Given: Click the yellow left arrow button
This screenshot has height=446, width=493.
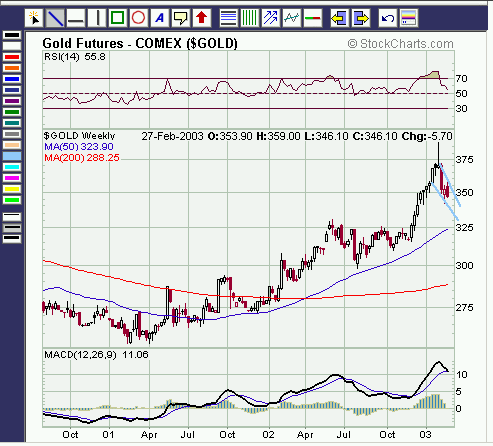Looking at the screenshot, I should coord(339,18).
